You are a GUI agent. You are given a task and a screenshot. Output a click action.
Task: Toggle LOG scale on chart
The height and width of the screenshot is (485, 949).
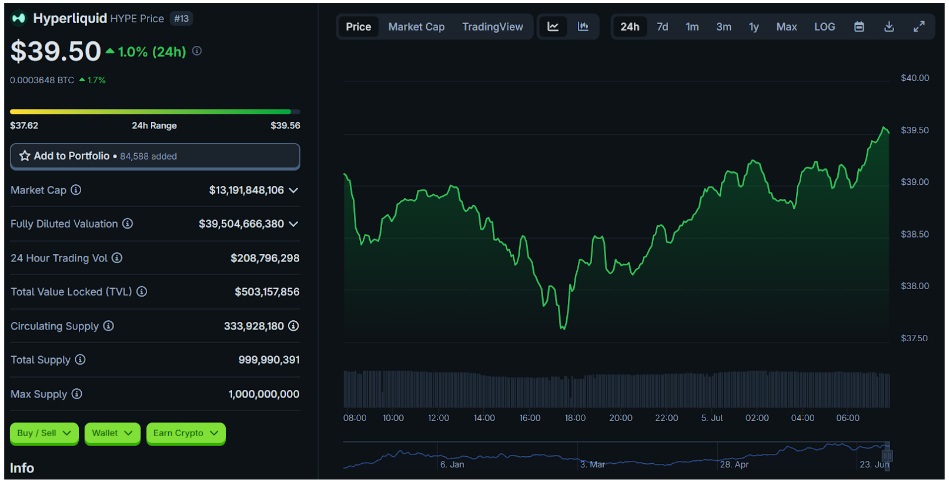click(x=824, y=27)
